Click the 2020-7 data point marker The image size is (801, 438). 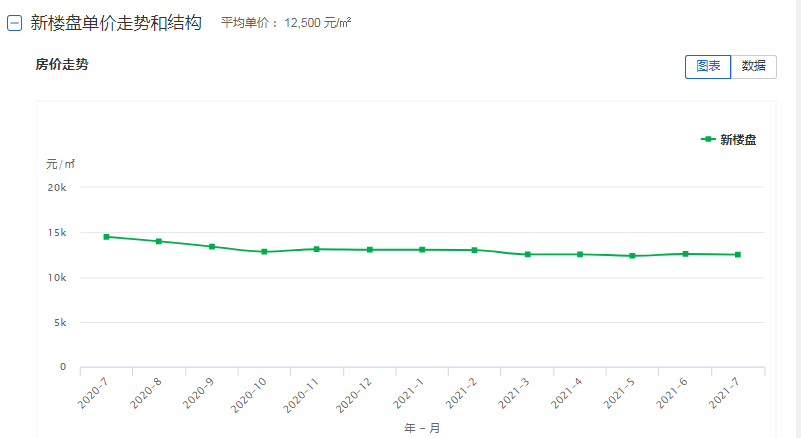pos(106,237)
